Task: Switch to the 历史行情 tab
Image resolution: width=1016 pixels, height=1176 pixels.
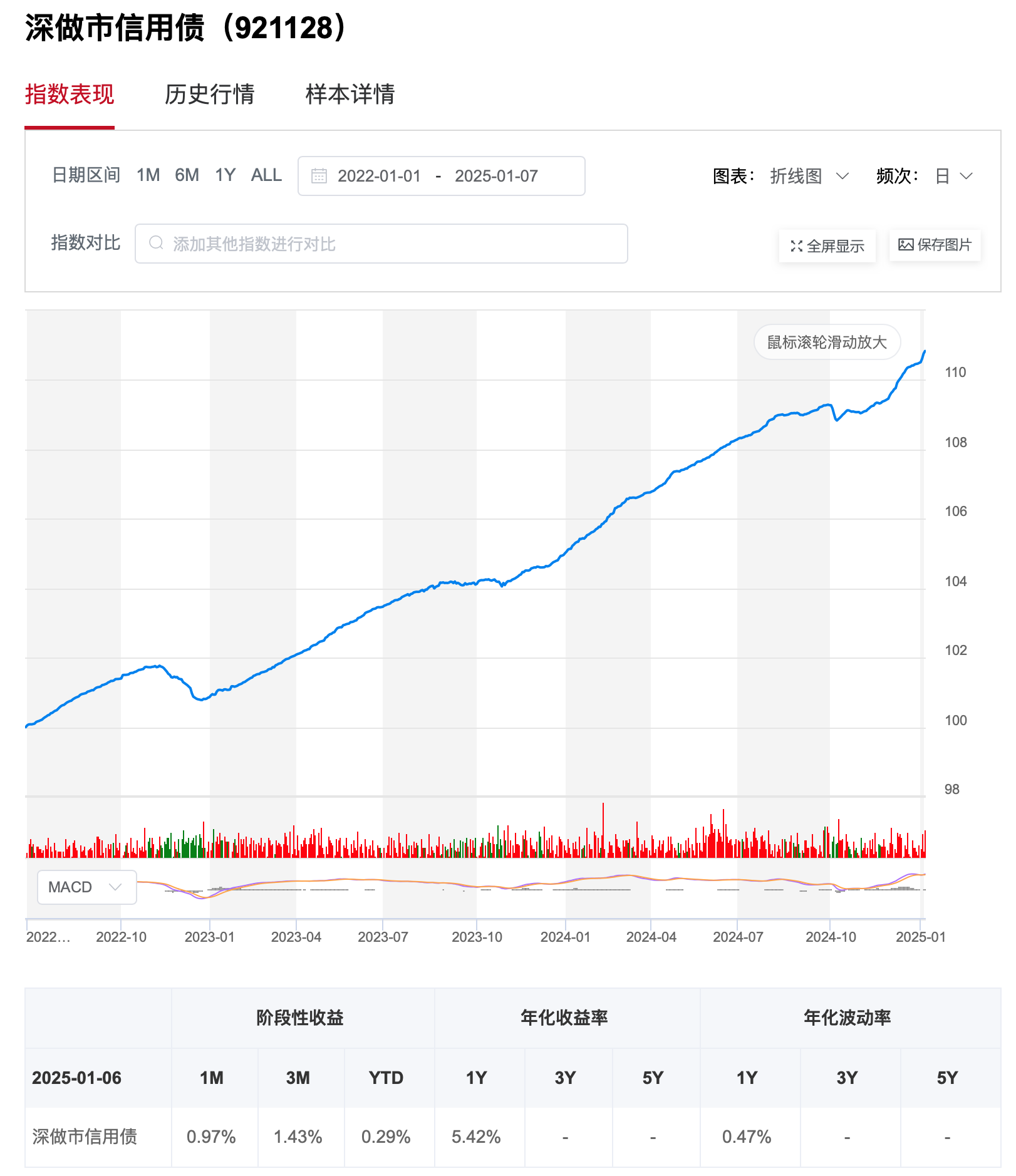Action: (x=211, y=95)
